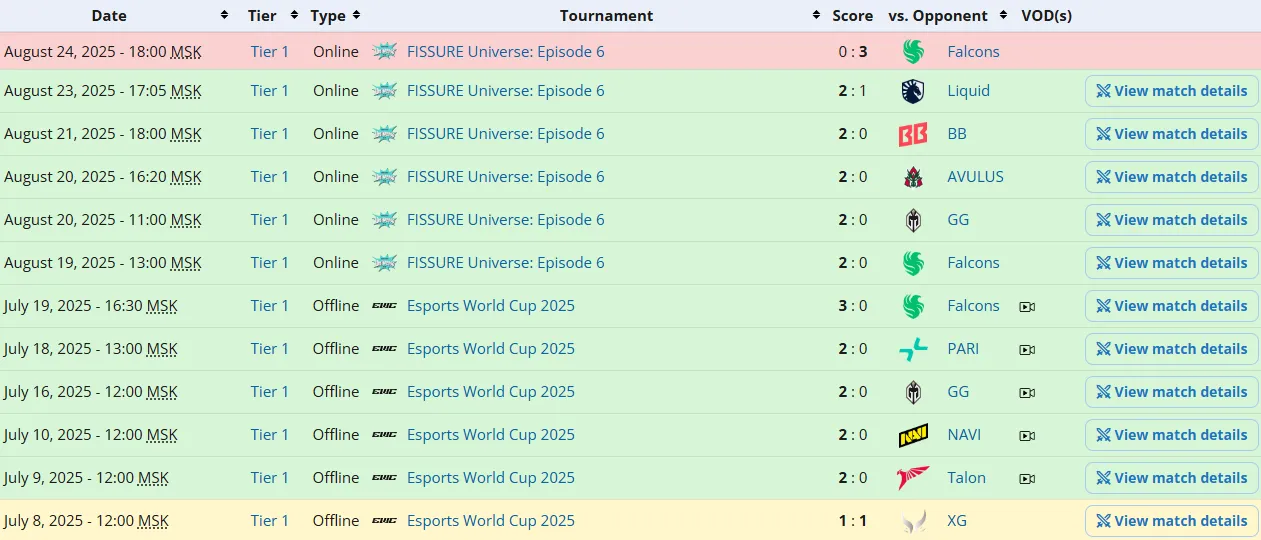Click the XG team logo

(x=913, y=521)
